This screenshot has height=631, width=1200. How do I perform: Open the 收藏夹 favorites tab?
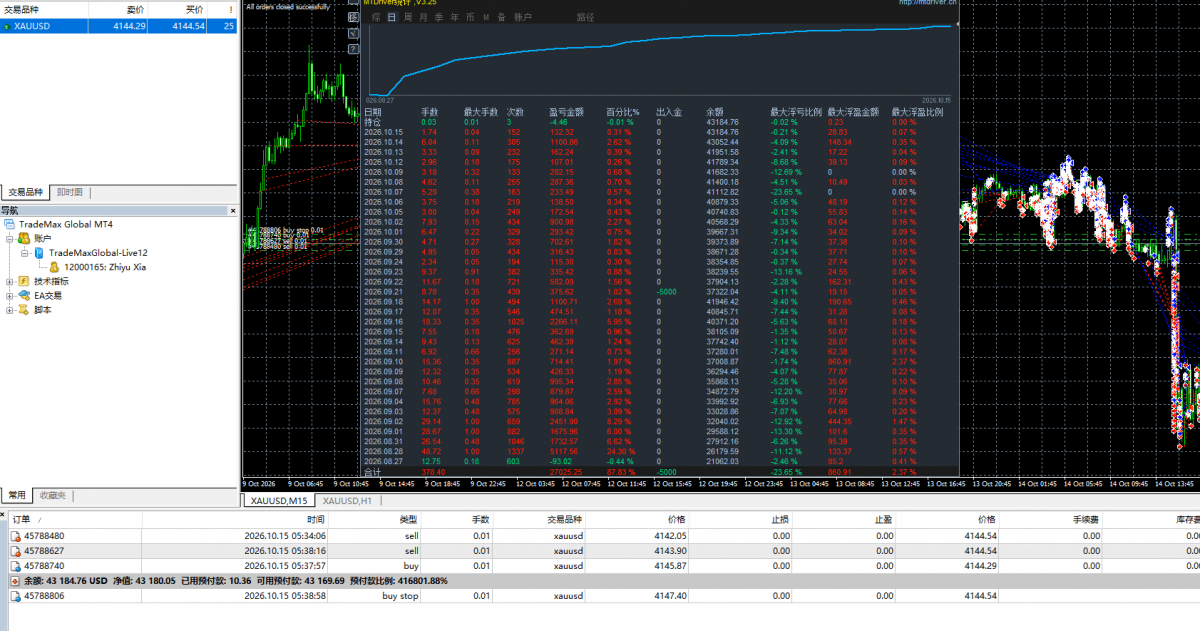tap(51, 496)
